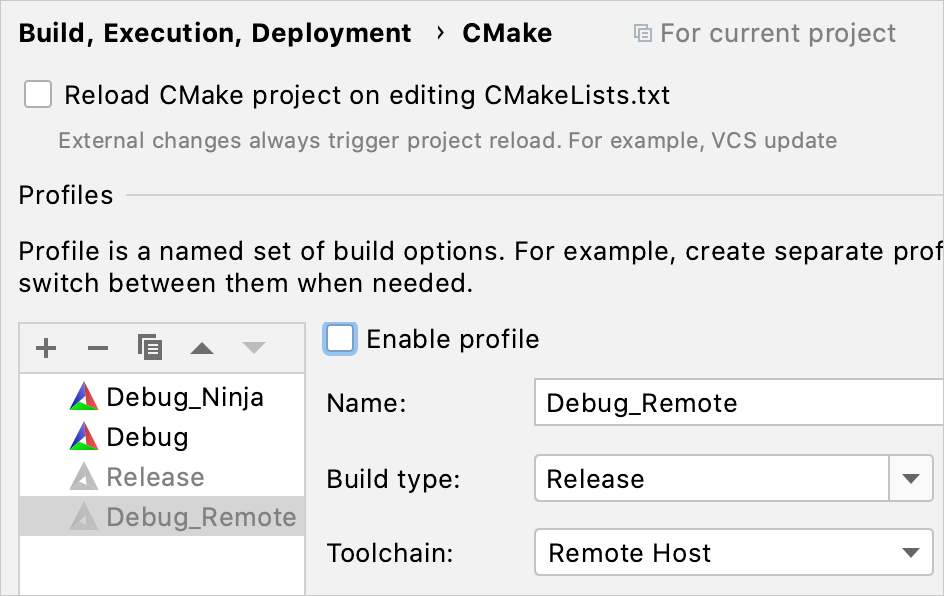The height and width of the screenshot is (596, 944).
Task: Expand the Toolchain Remote Host dropdown
Action: [x=910, y=553]
